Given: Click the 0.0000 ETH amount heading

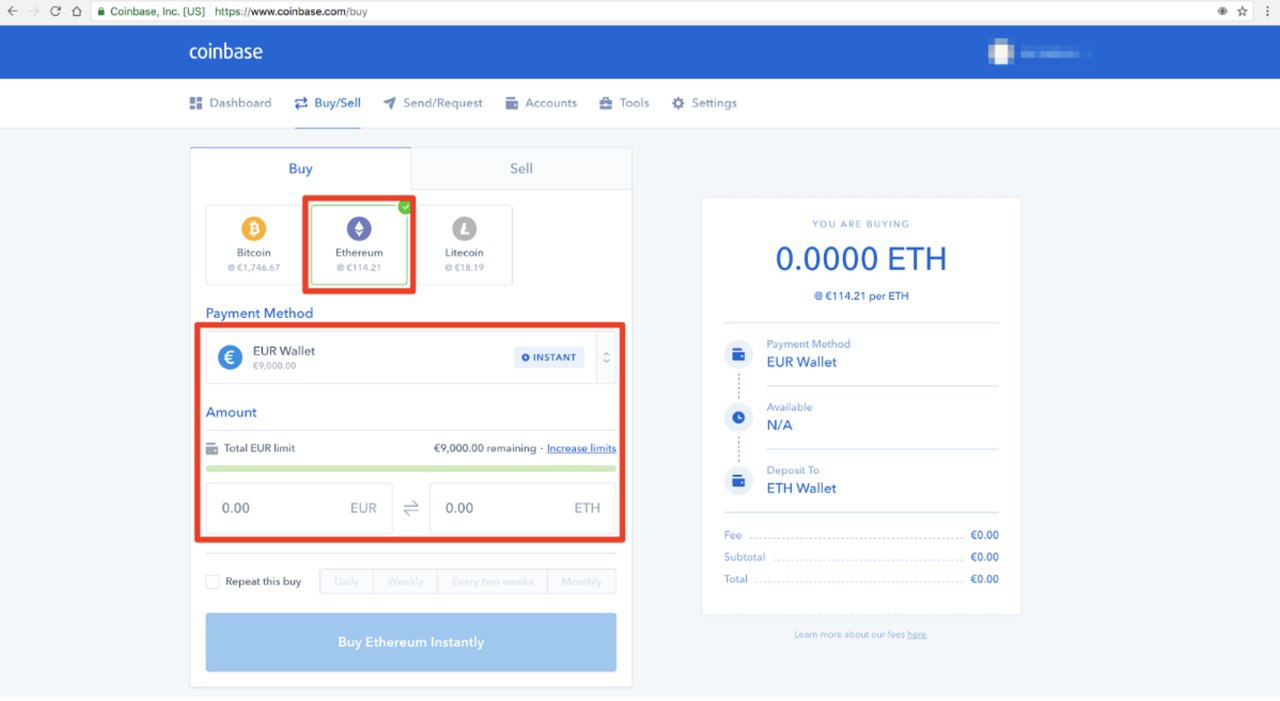Looking at the screenshot, I should pos(861,259).
